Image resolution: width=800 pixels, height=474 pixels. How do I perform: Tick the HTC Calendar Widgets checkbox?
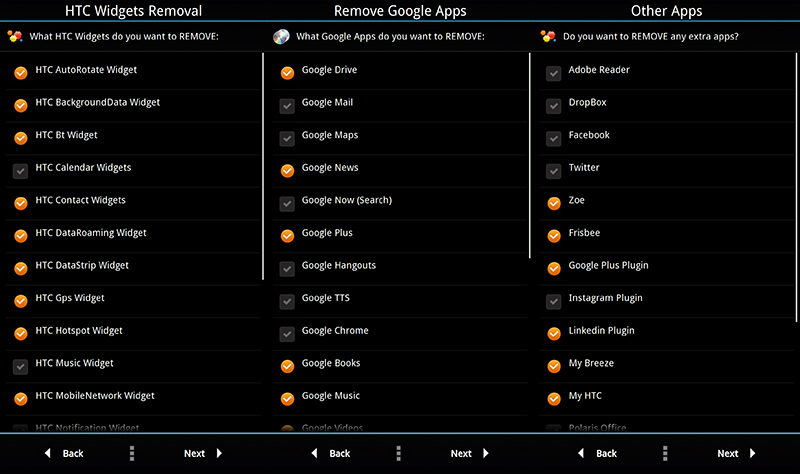tap(20, 170)
